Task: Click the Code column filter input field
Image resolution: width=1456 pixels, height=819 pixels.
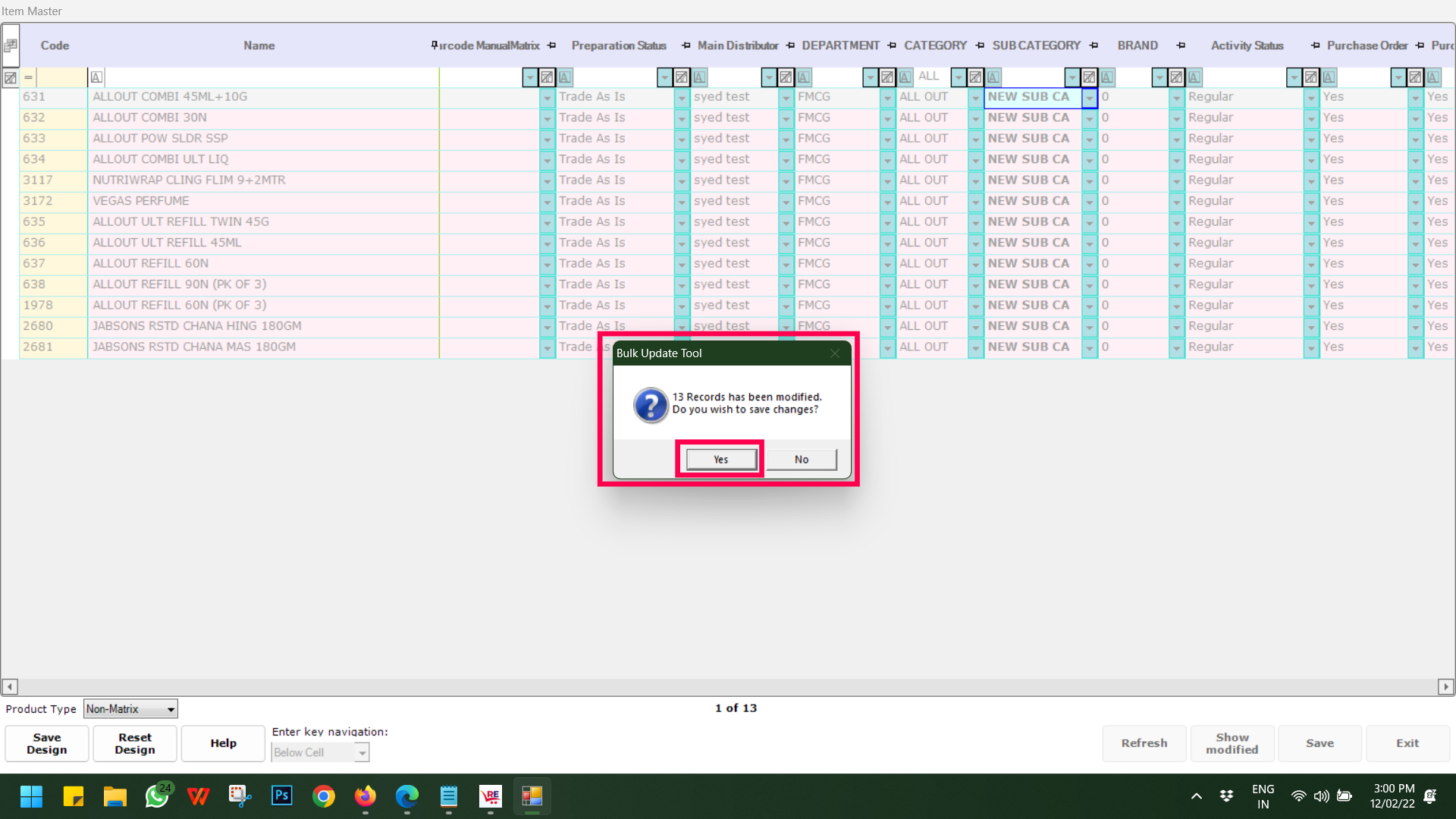Action: click(x=62, y=77)
